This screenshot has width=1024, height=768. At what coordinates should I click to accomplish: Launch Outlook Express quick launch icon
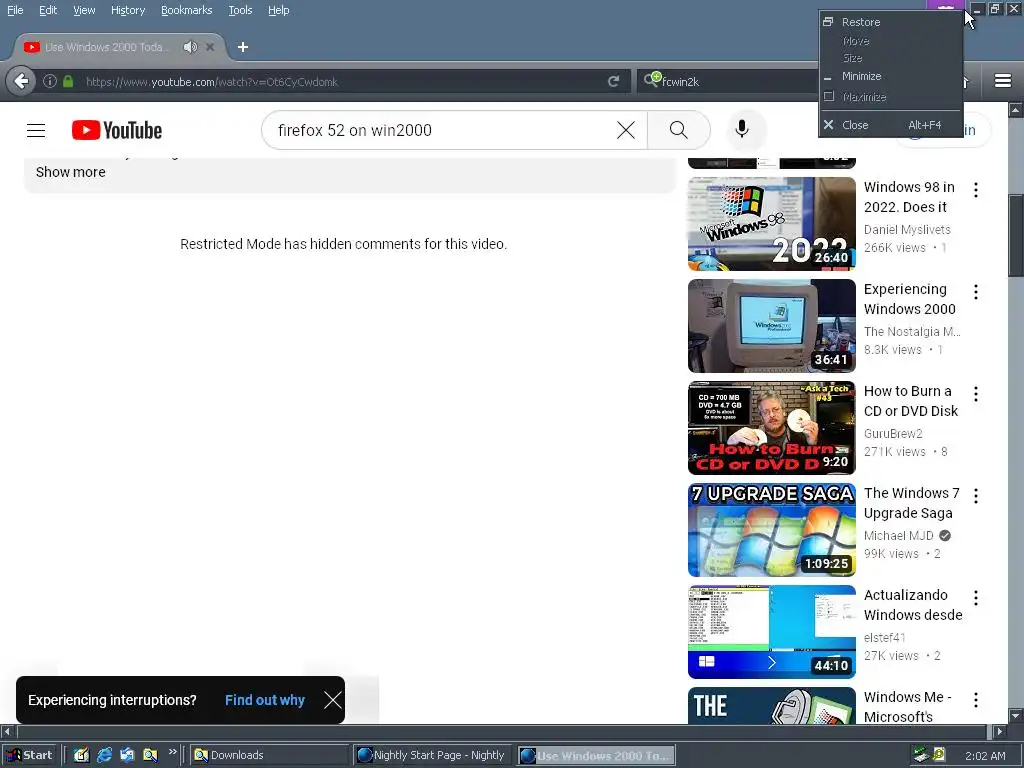pos(127,755)
